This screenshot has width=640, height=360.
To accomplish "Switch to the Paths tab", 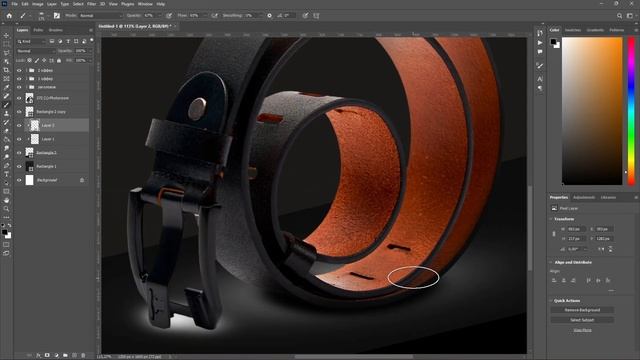I will click(x=38, y=30).
